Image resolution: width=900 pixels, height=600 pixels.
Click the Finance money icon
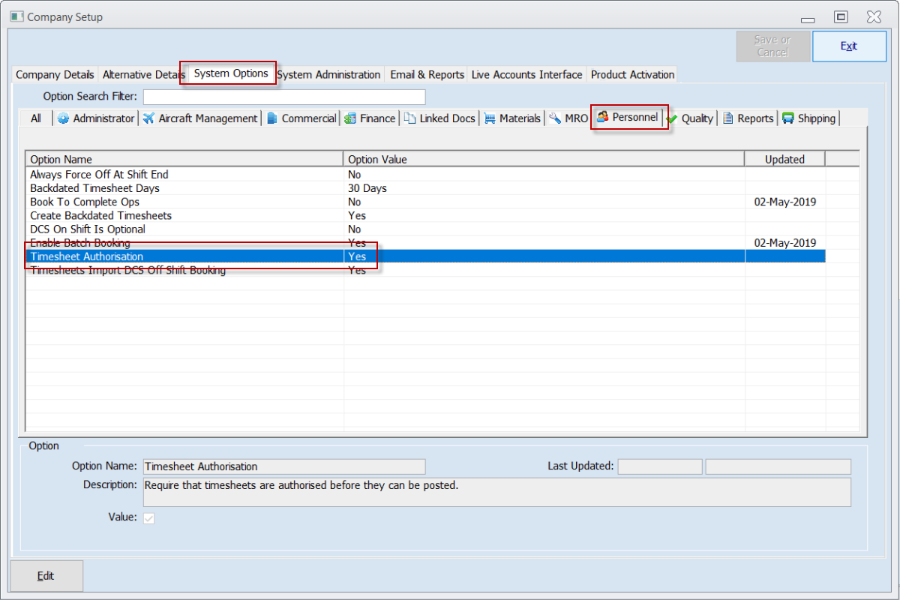350,118
